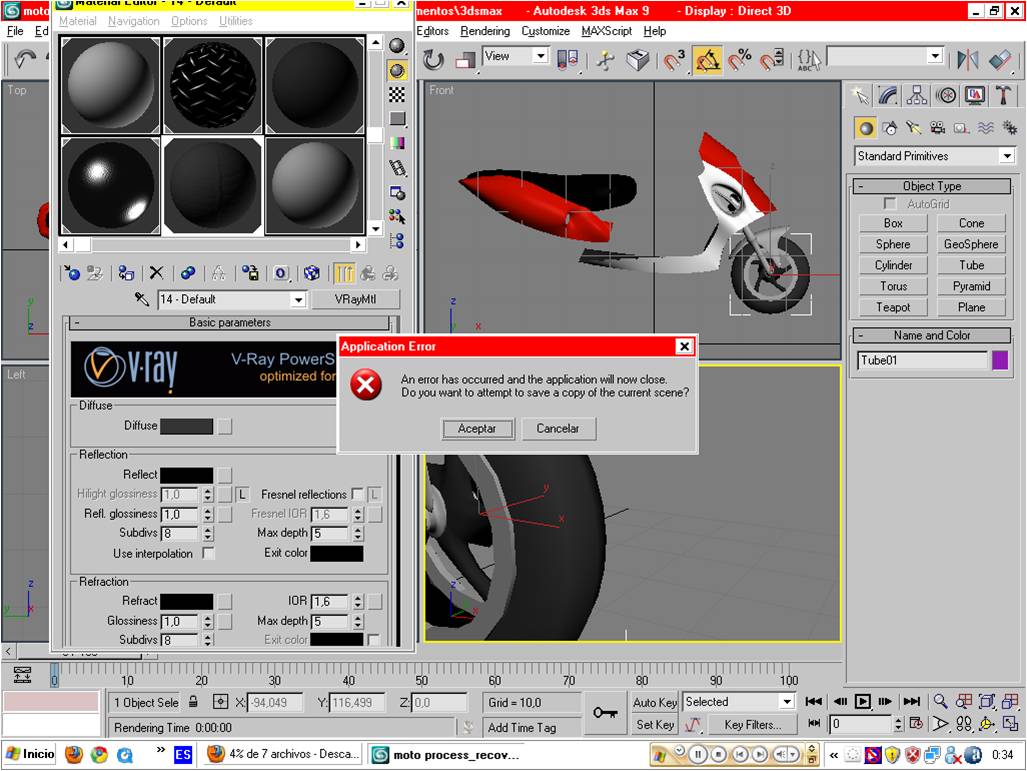This screenshot has height=771, width=1027.
Task: Click the purple object color swatch
Action: pos(1000,360)
